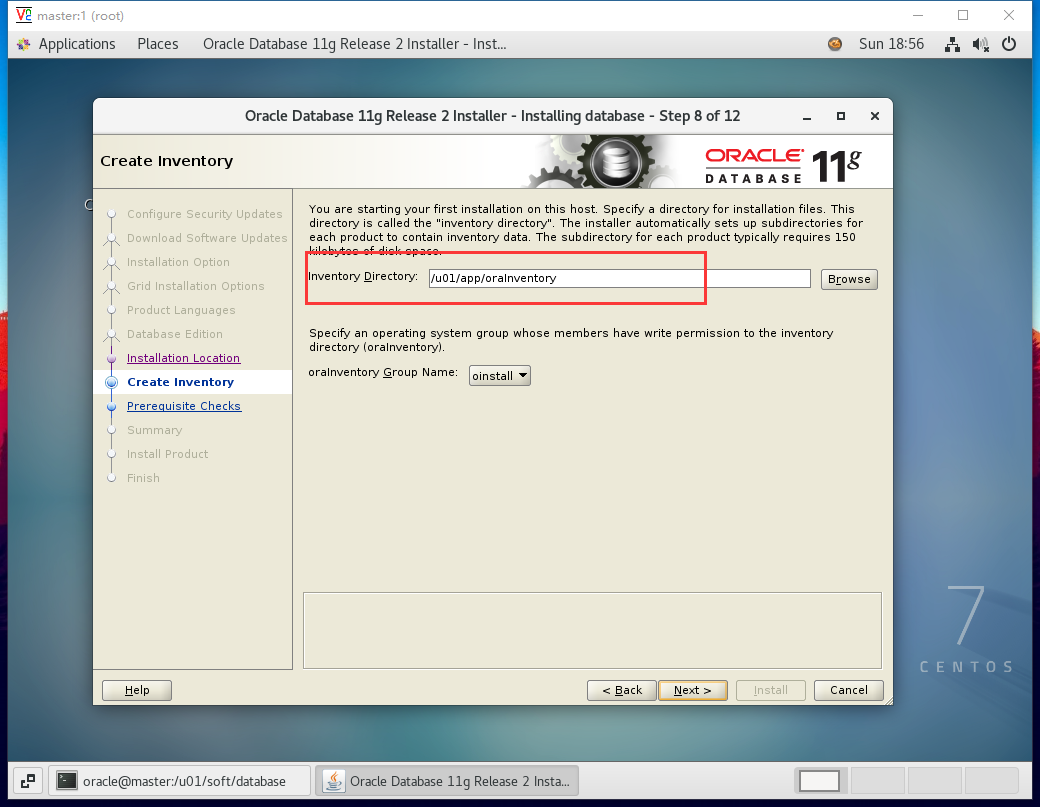
Task: Click the Summary step
Action: (154, 430)
